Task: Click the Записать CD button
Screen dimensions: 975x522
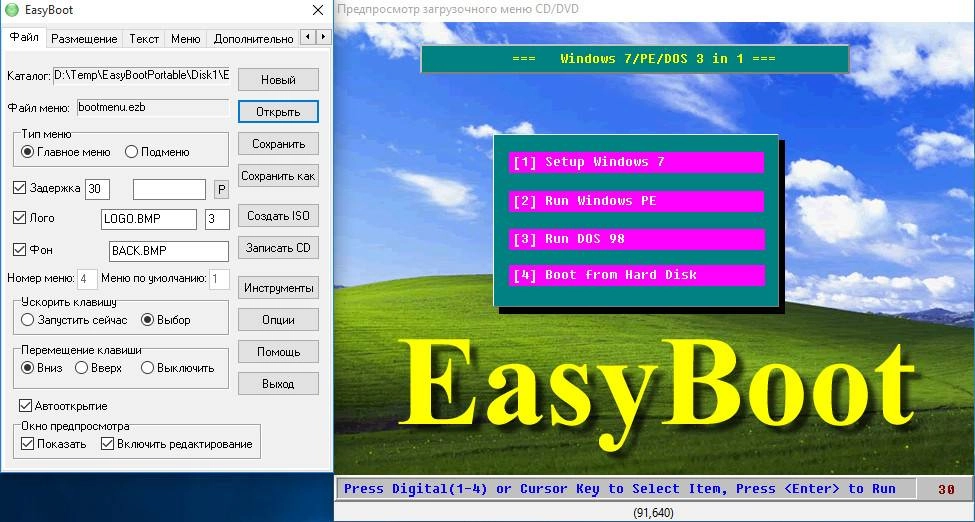Action: tap(278, 248)
